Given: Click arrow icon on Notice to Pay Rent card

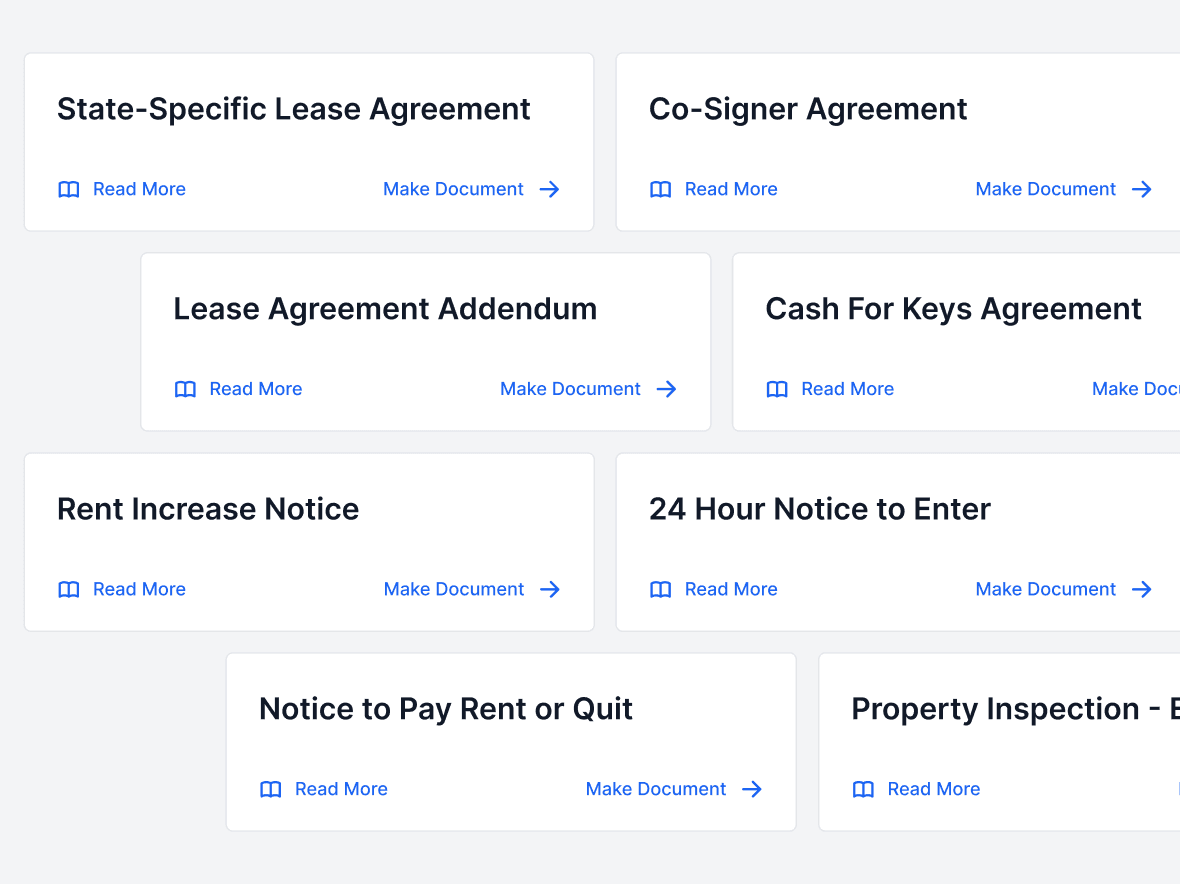Looking at the screenshot, I should click(752, 790).
